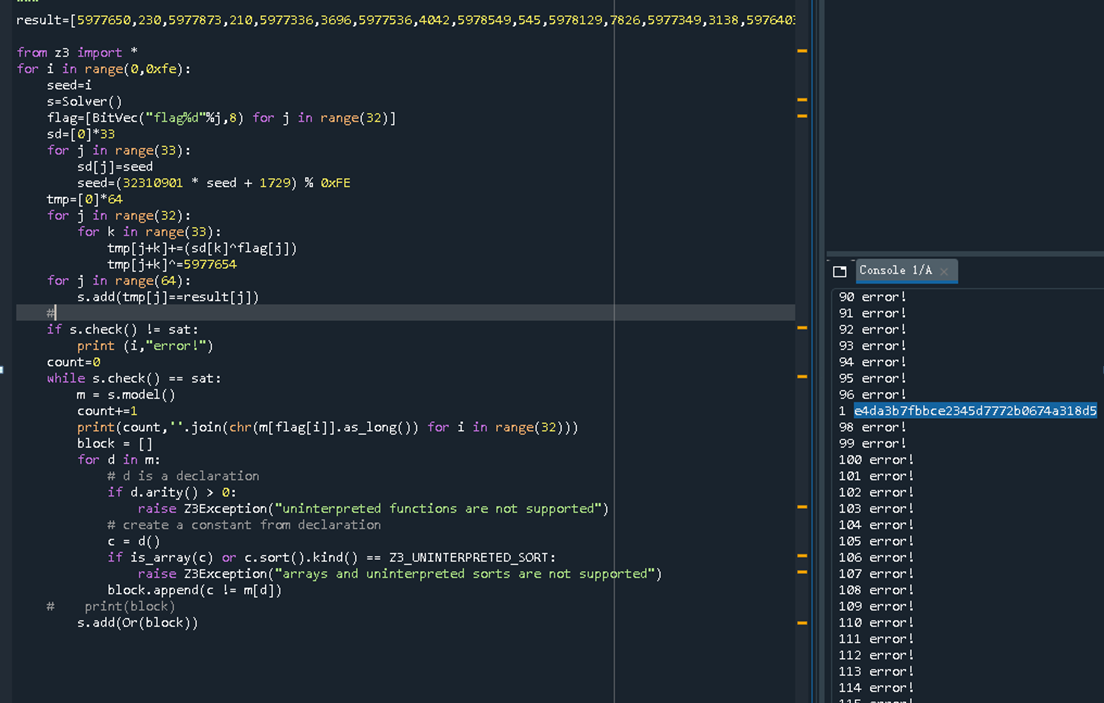Viewport: 1104px width, 703px height.
Task: Click the 'tmp=[0]*64' code line
Action: pyautogui.click(x=84, y=199)
